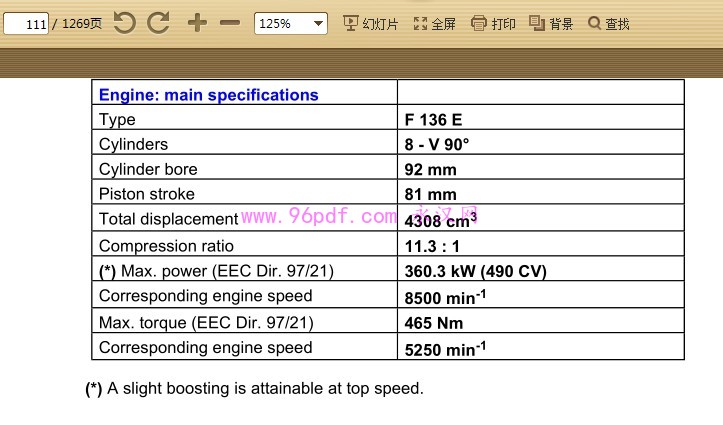Click the '/ 1269页' total page count
The height and width of the screenshot is (425, 723).
click(77, 24)
